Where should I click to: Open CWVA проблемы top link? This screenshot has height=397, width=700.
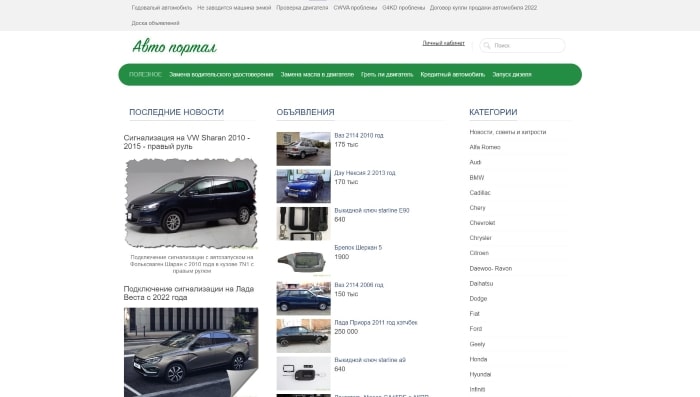[355, 8]
